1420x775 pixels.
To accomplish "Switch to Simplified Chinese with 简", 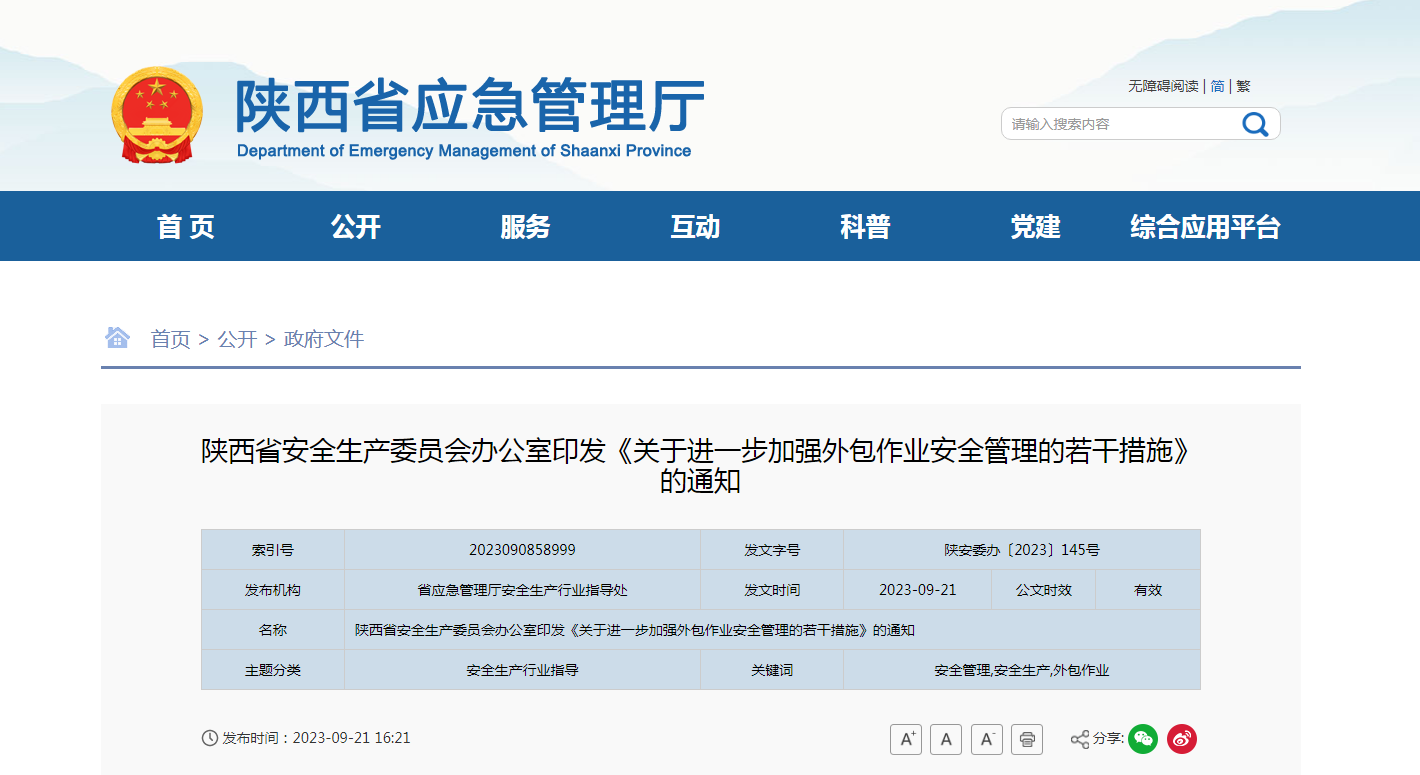I will [x=1216, y=86].
